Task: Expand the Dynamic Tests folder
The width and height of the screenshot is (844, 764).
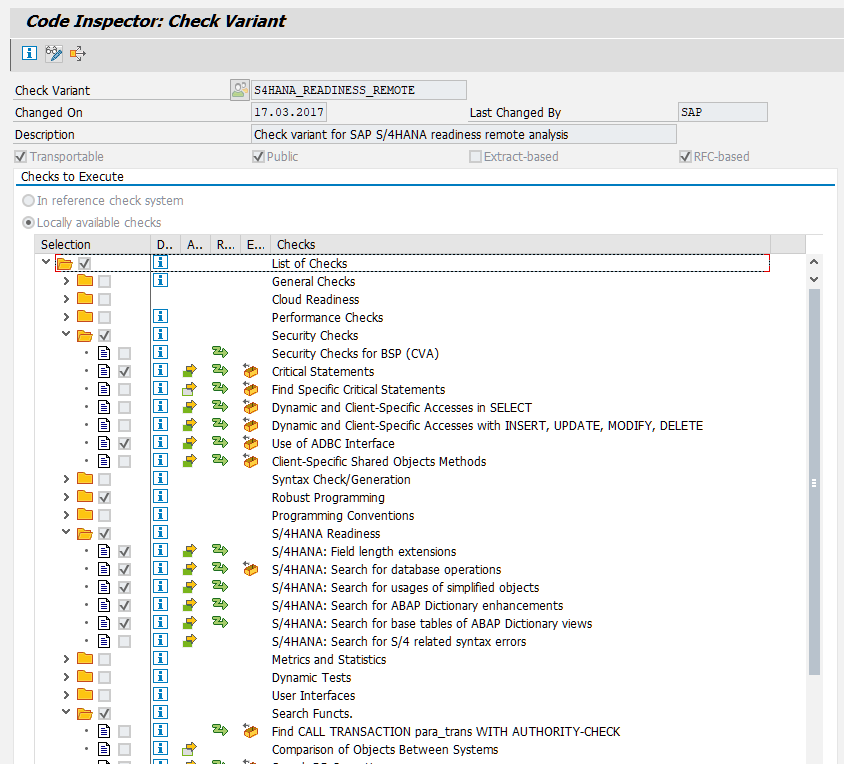Action: click(66, 677)
